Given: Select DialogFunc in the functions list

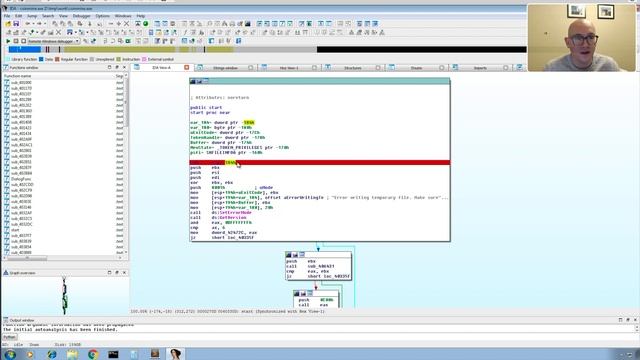Looking at the screenshot, I should (x=21, y=179).
